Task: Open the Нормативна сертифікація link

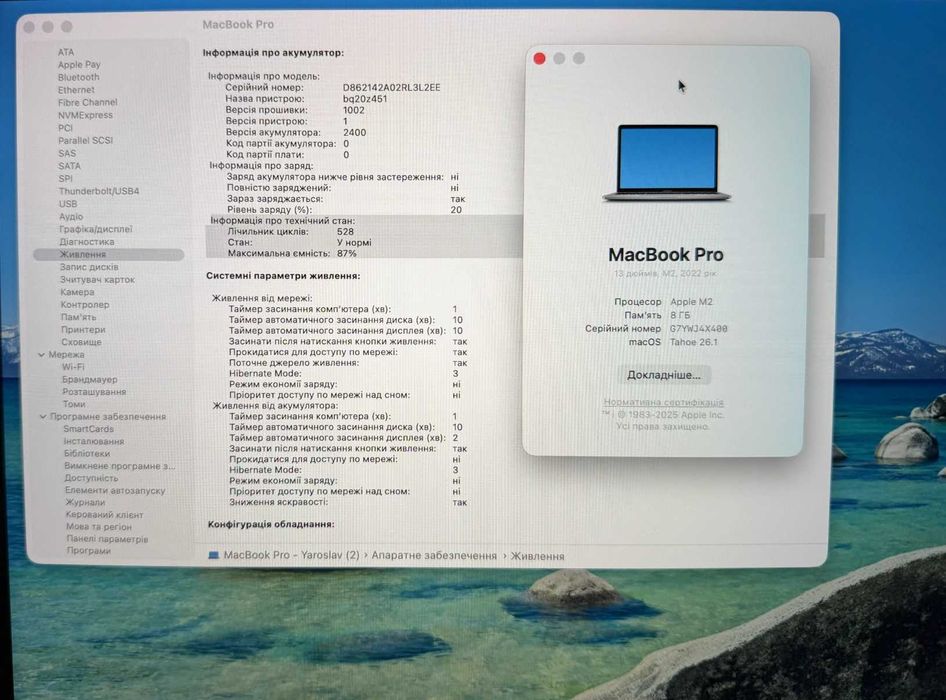Action: click(x=663, y=402)
